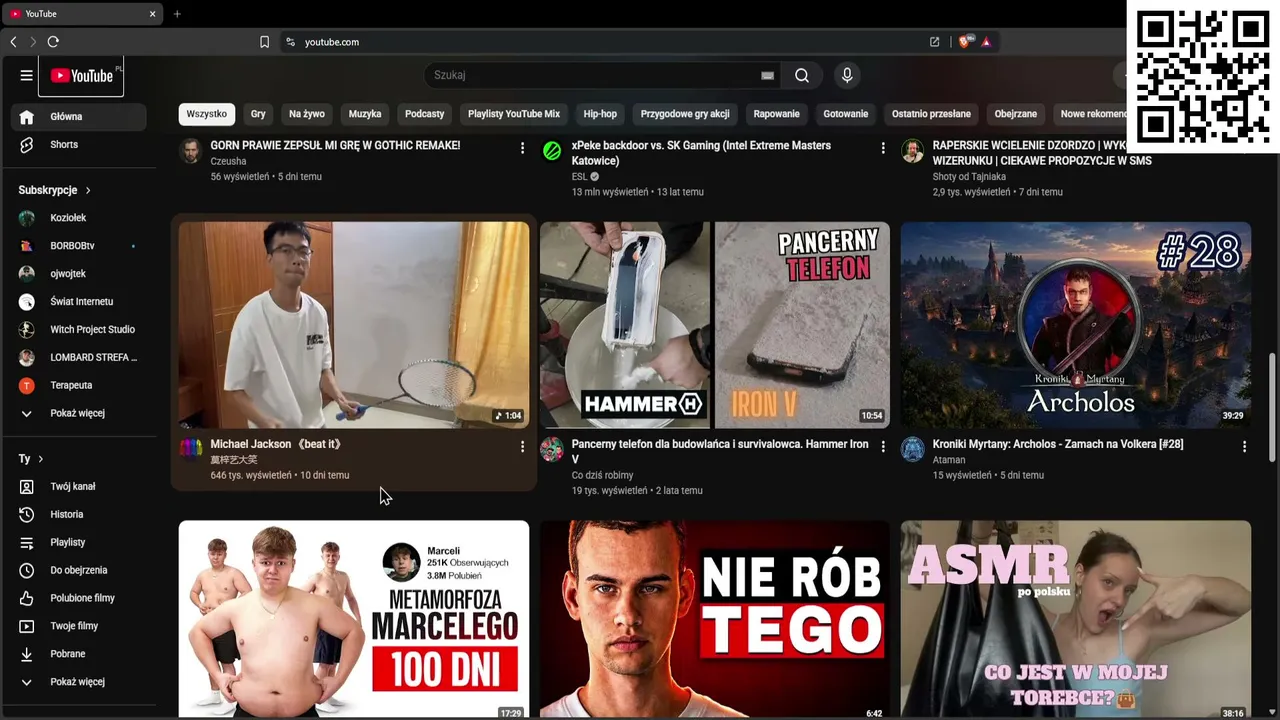
Task: Open the YouTube guide hamburger menu
Action: coord(27,75)
